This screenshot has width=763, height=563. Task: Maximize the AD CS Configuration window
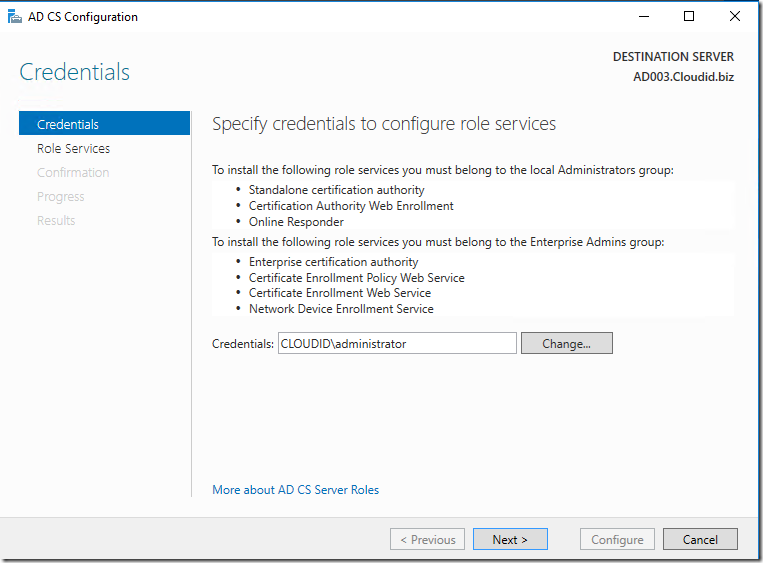click(x=689, y=17)
